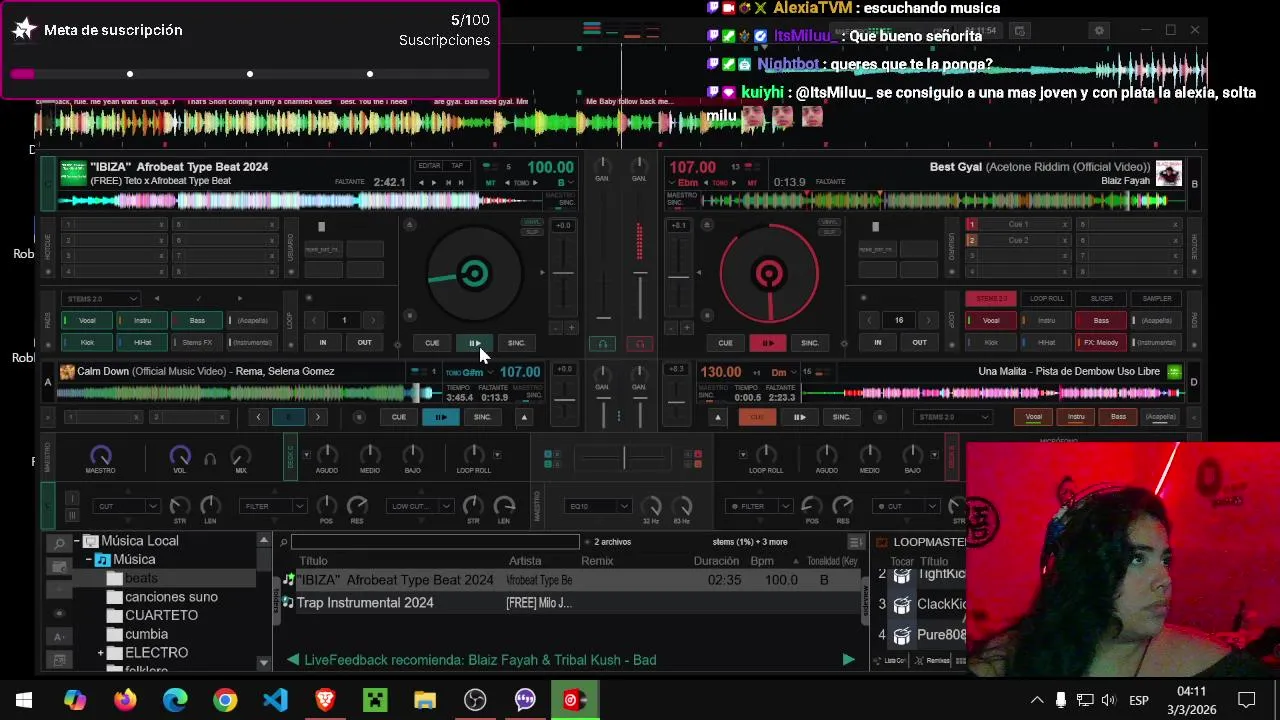Viewport: 1280px width, 720px height.
Task: Toggle HiHat stem pad on Best Gyal deck
Action: pyautogui.click(x=1046, y=342)
